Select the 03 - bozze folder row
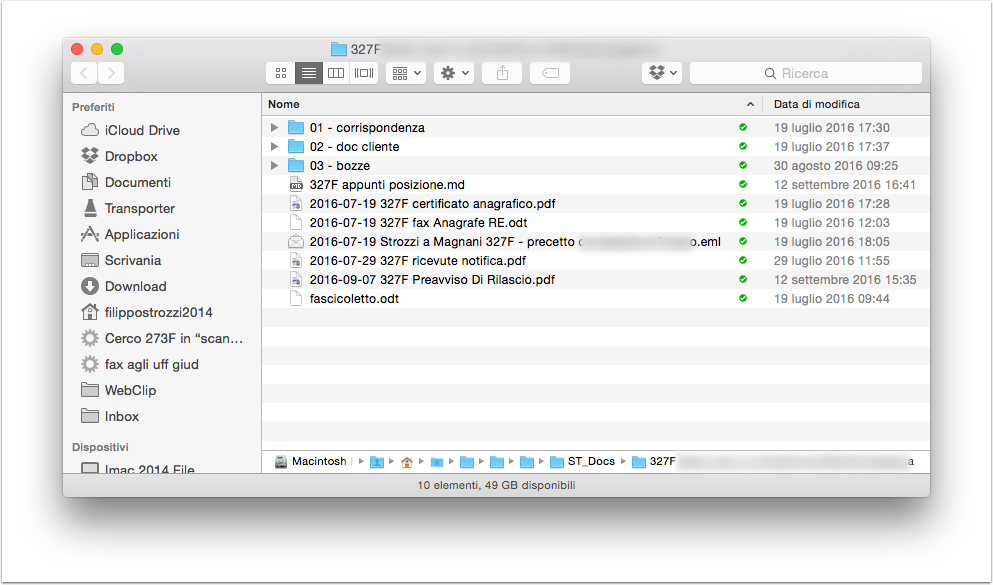Screen dimensions: 993x585 (x=596, y=165)
